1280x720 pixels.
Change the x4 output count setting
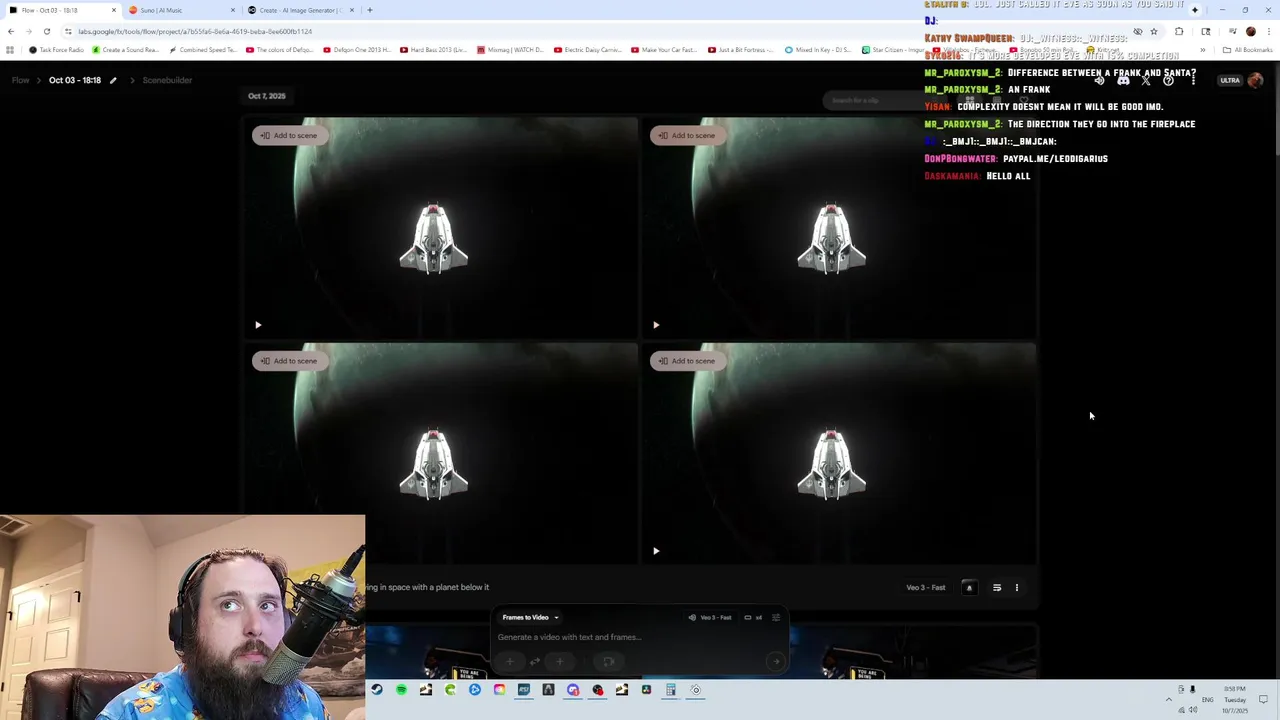click(x=753, y=617)
